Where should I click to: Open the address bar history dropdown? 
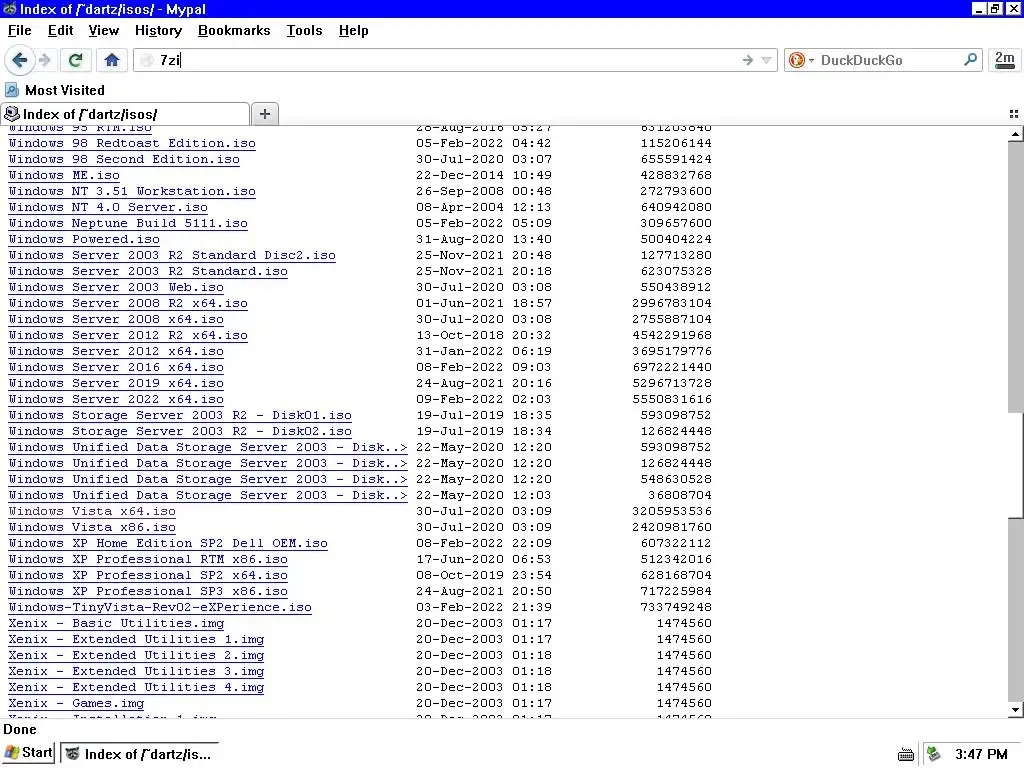pyautogui.click(x=767, y=60)
